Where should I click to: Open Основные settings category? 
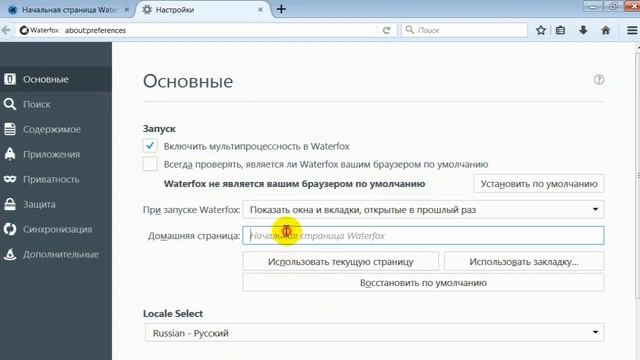point(56,79)
